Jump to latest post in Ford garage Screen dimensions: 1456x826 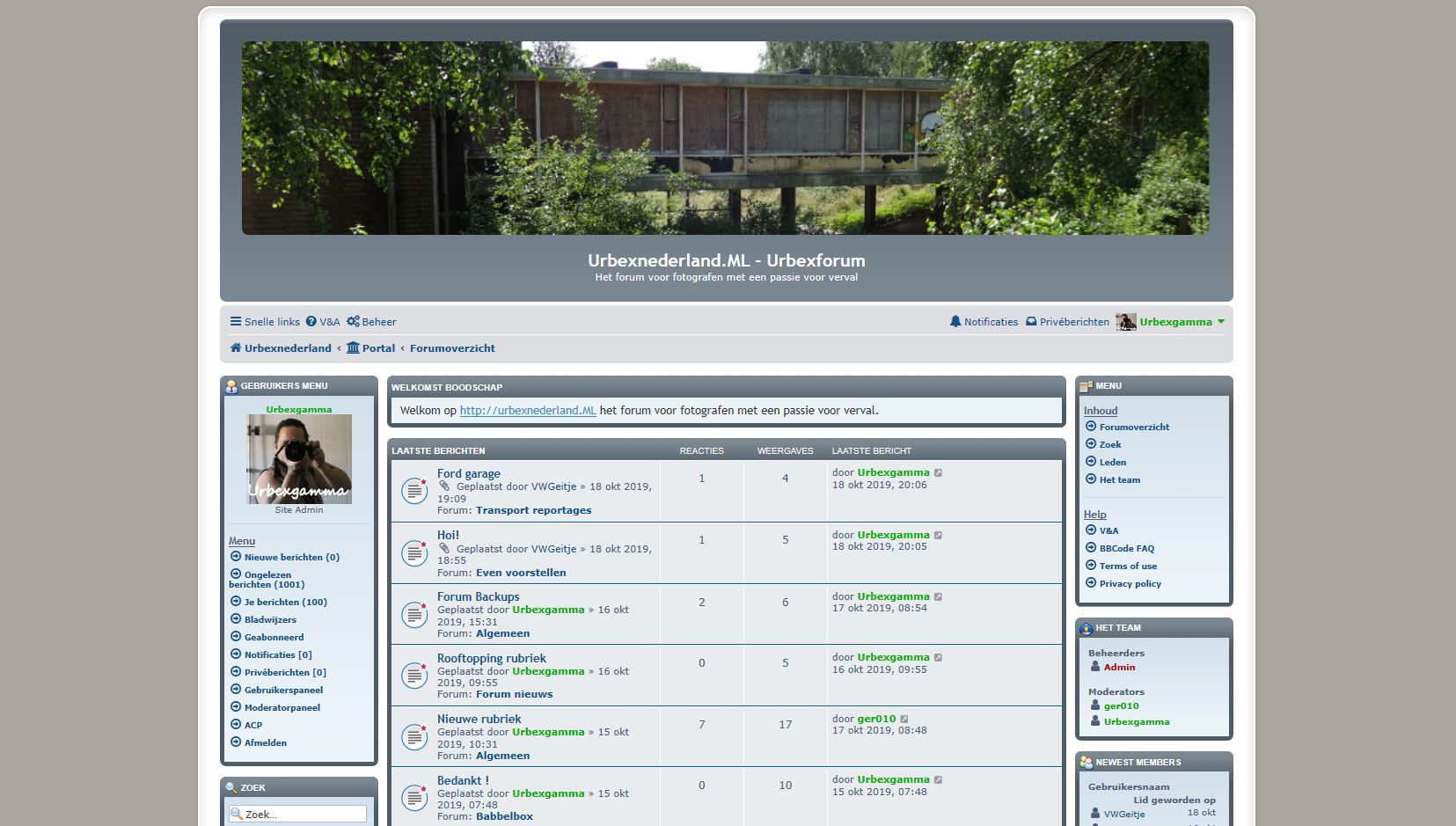pyautogui.click(x=938, y=473)
